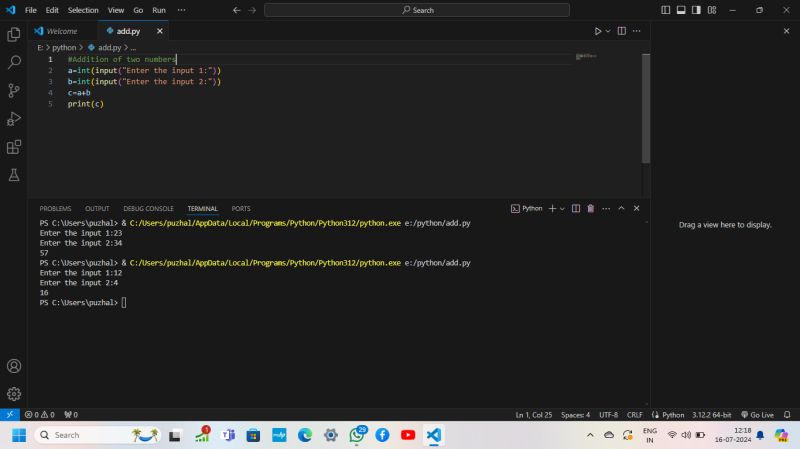
Task: Open the Run menu
Action: 159,10
